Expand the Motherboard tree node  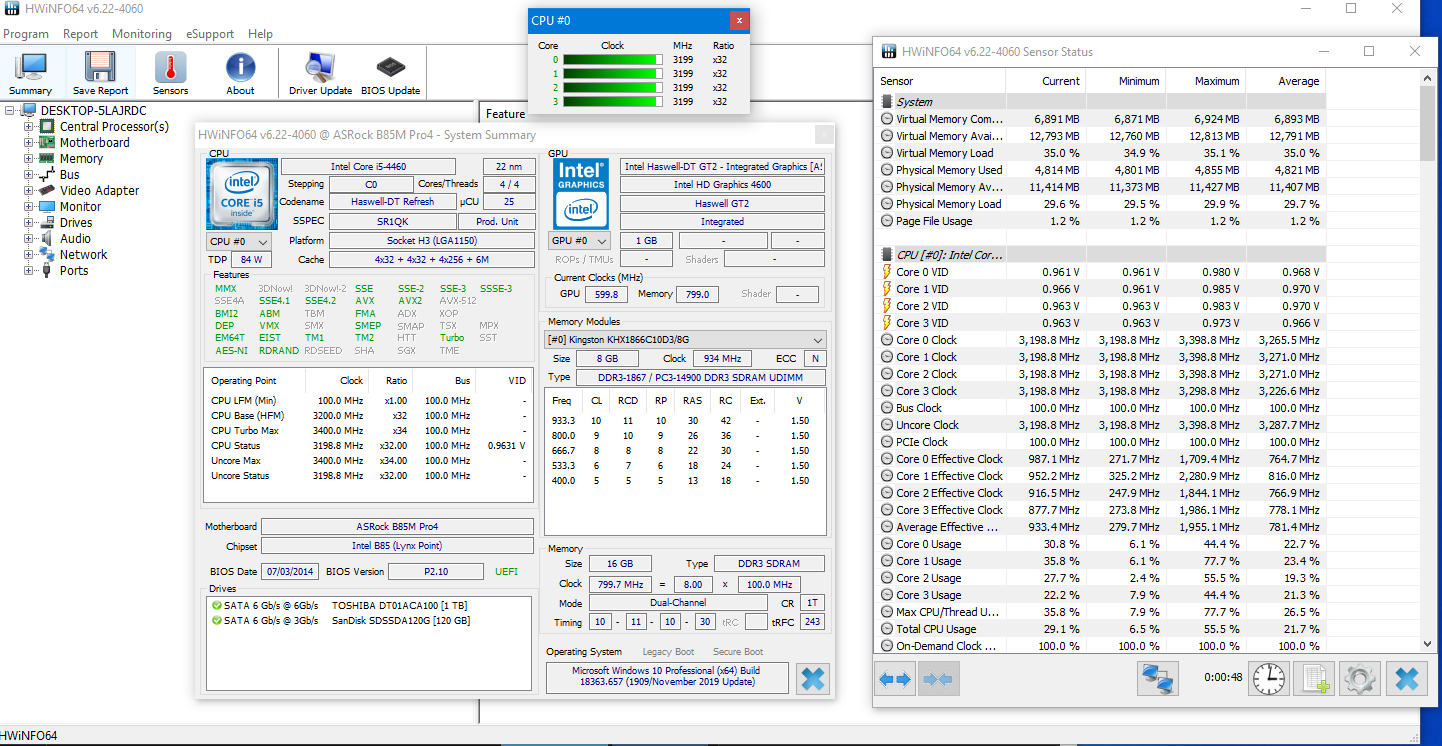click(28, 143)
